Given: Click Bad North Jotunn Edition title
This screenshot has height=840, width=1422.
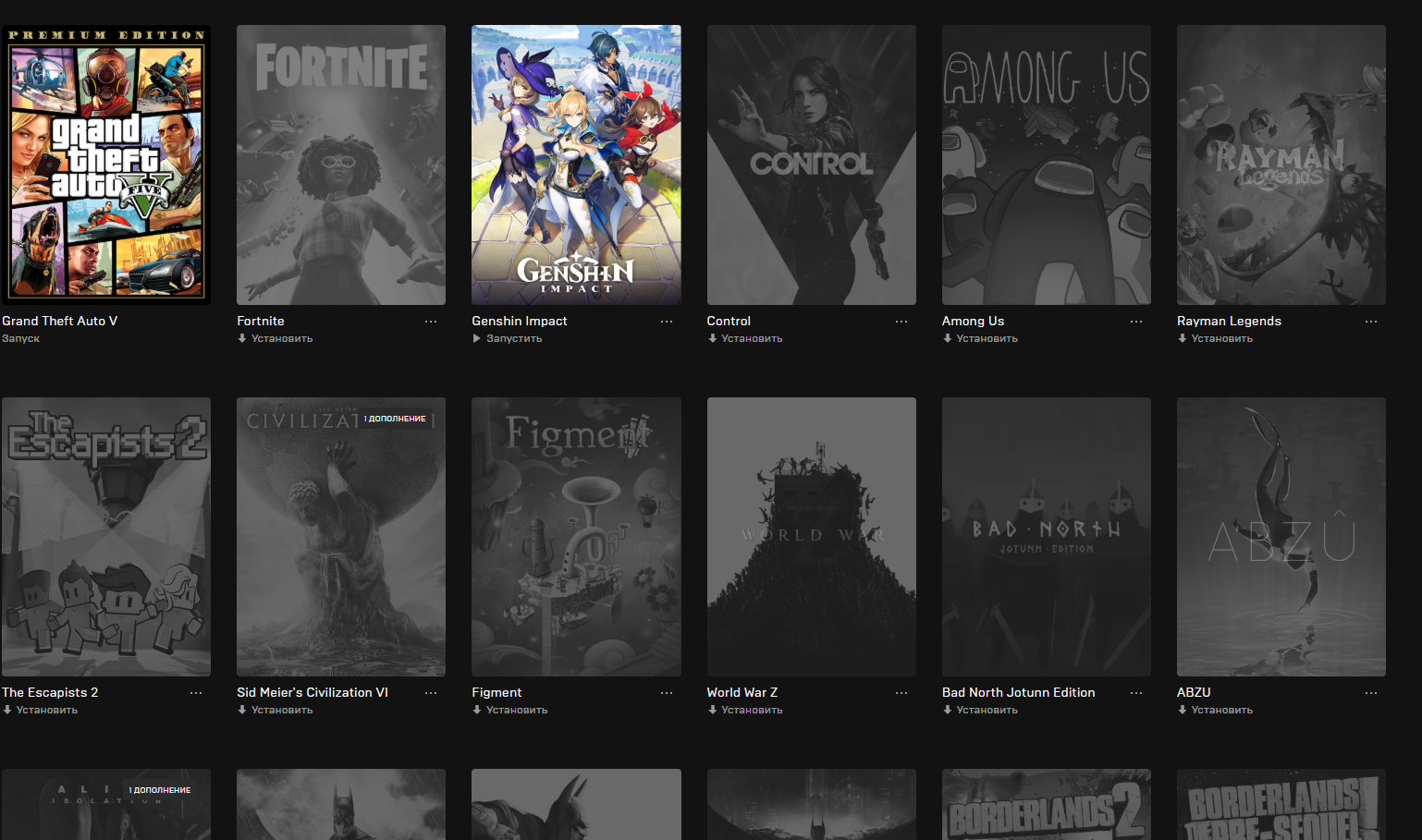Looking at the screenshot, I should [x=1018, y=692].
